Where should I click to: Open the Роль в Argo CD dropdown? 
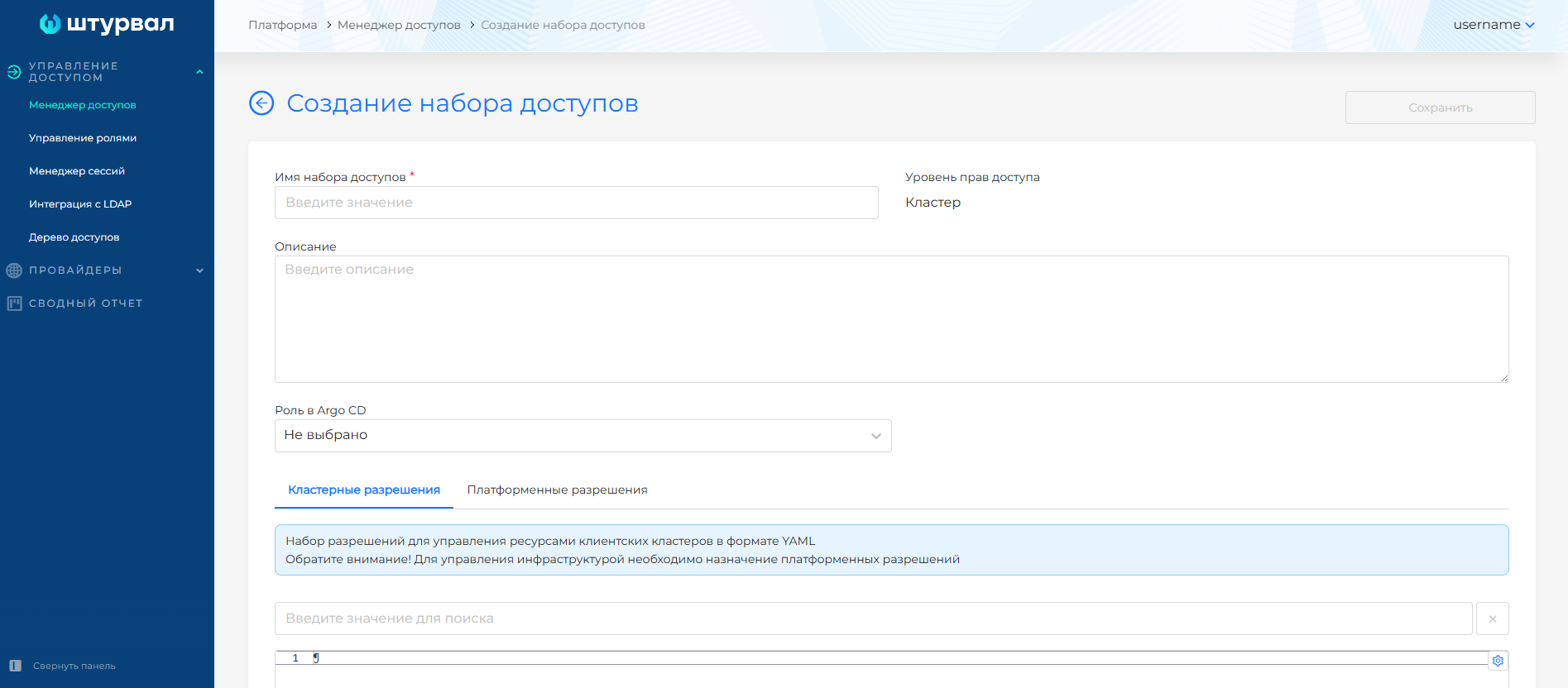click(x=583, y=436)
